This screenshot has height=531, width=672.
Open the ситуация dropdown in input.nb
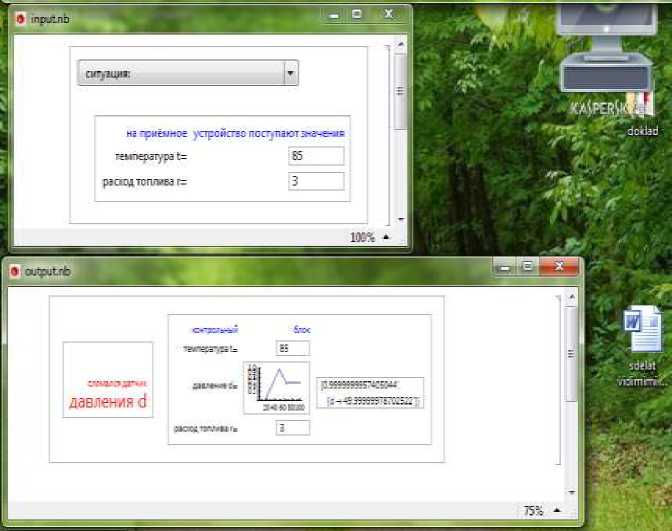(188, 73)
